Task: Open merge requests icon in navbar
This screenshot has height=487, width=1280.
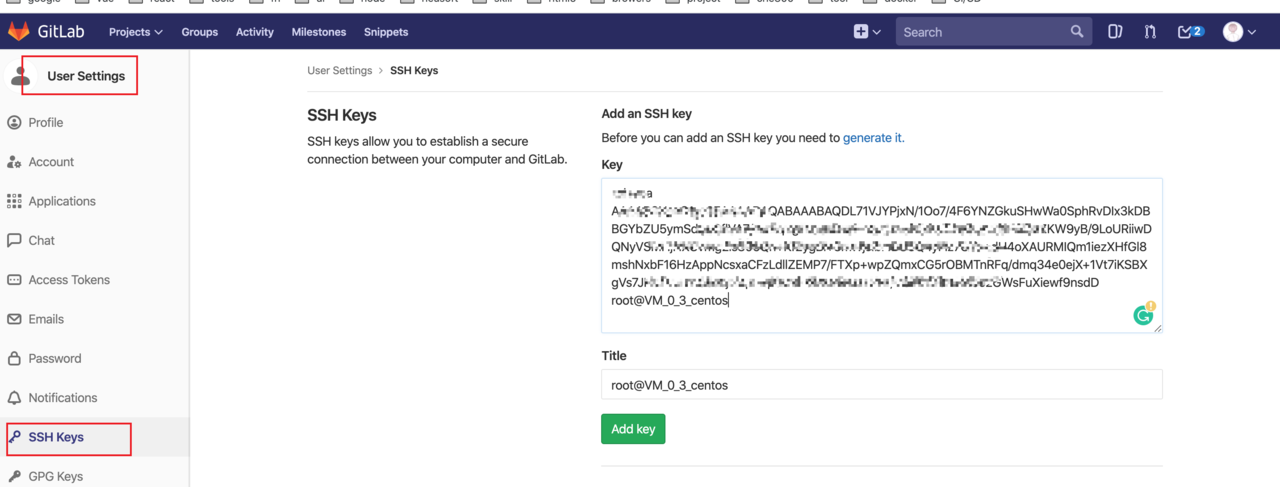Action: (x=1150, y=32)
